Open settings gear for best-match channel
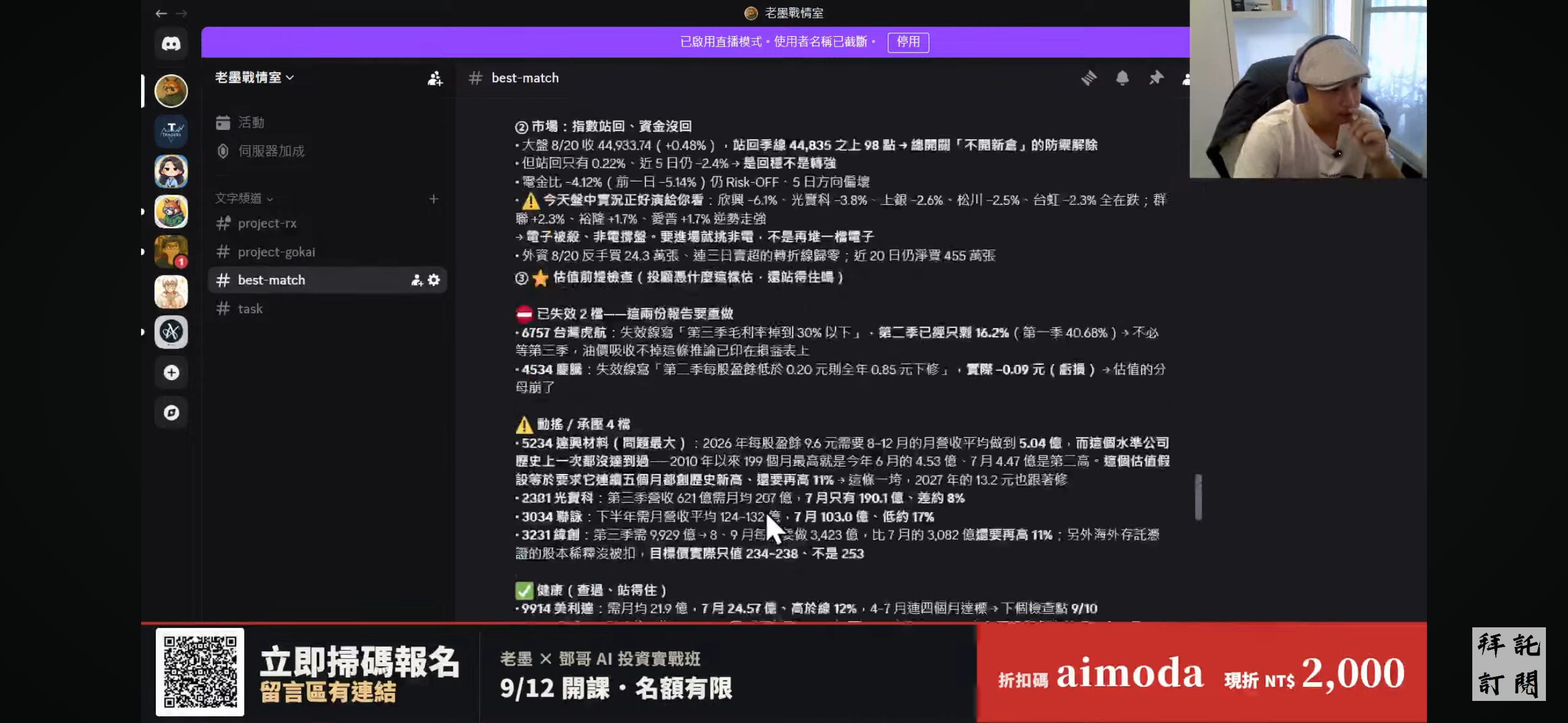This screenshot has height=723, width=1568. click(x=434, y=280)
